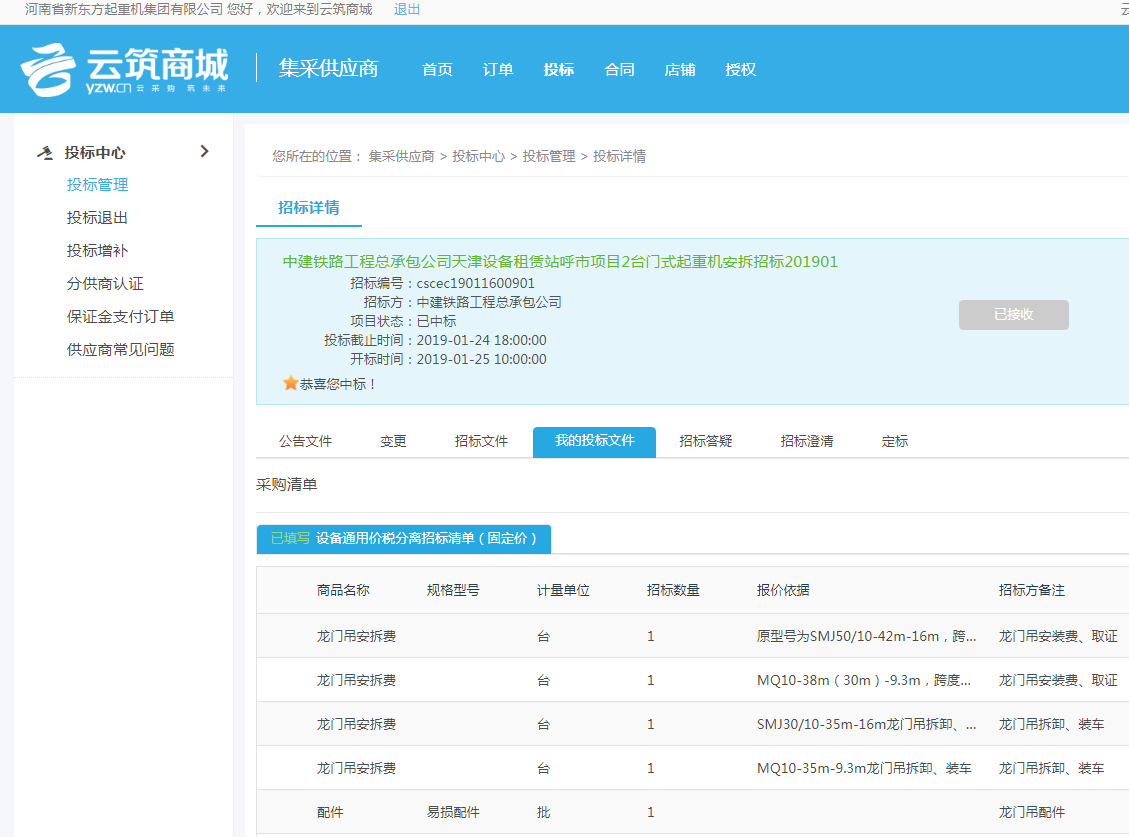Expand the 投标中心 chevron arrow
The height and width of the screenshot is (837, 1129).
[204, 151]
